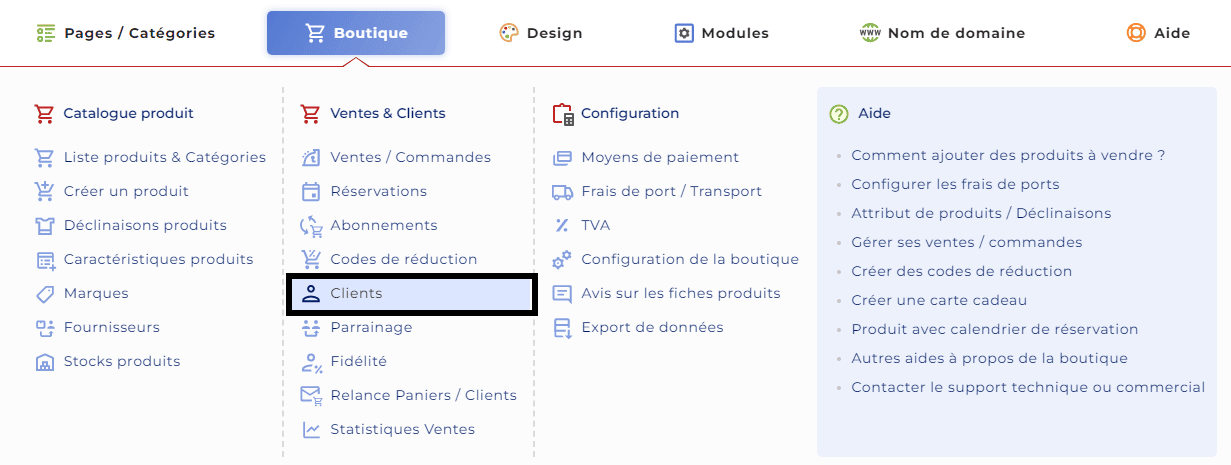The width and height of the screenshot is (1231, 465).
Task: Click the Relance Paniers envelope icon
Action: click(311, 395)
